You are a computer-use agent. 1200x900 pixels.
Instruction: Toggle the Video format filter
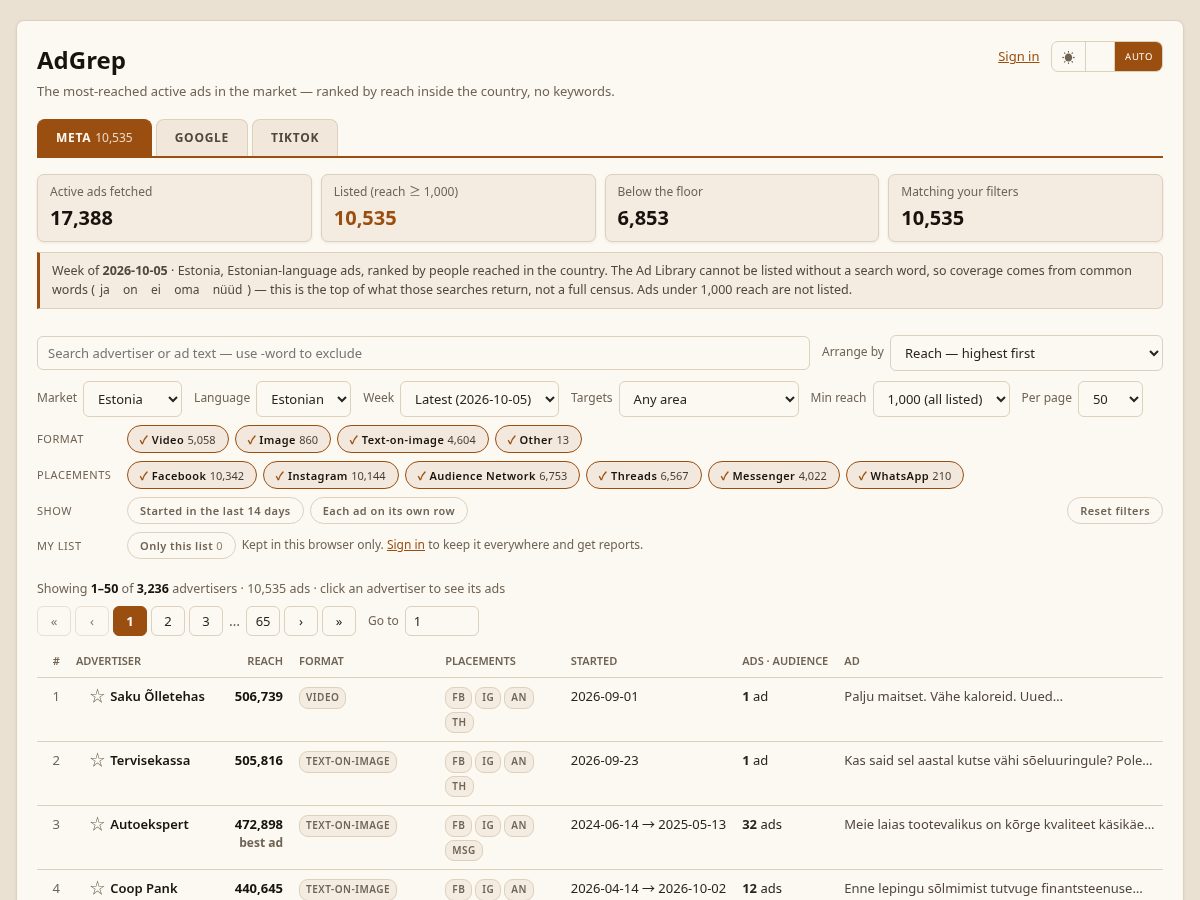[178, 439]
